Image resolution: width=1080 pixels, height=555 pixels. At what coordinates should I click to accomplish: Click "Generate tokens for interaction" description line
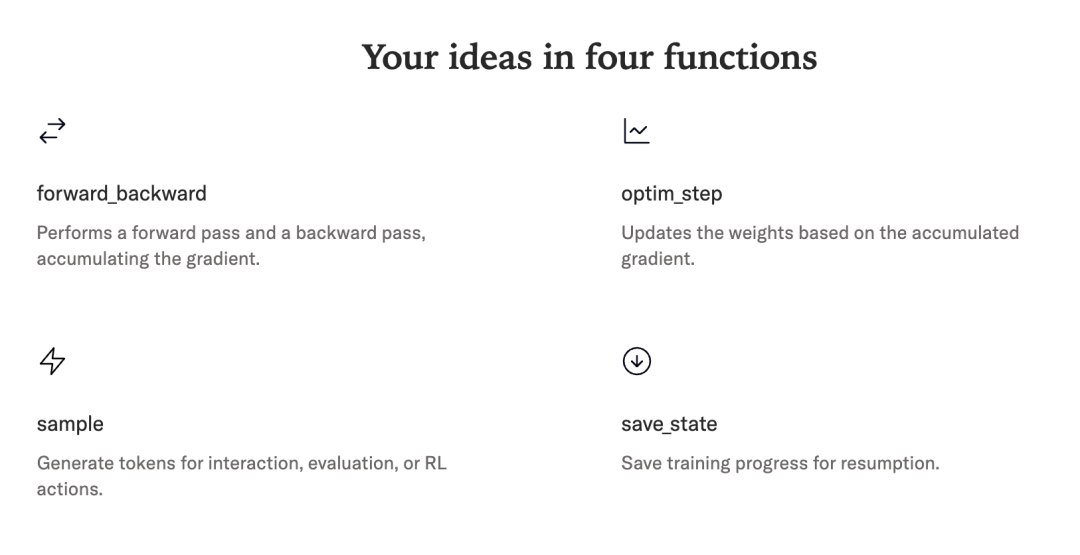tap(241, 464)
